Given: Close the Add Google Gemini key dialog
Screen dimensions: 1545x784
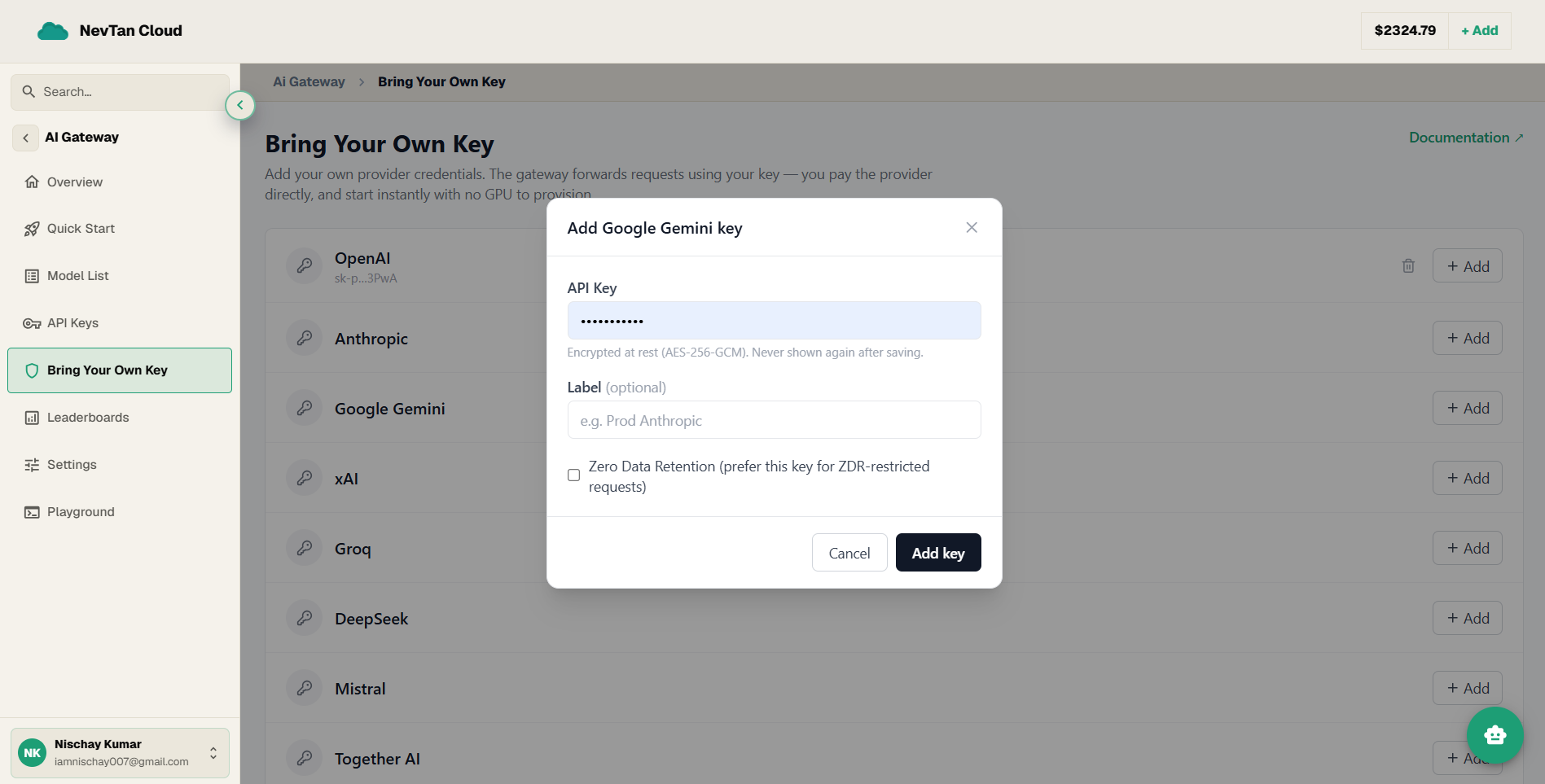Looking at the screenshot, I should (x=972, y=228).
